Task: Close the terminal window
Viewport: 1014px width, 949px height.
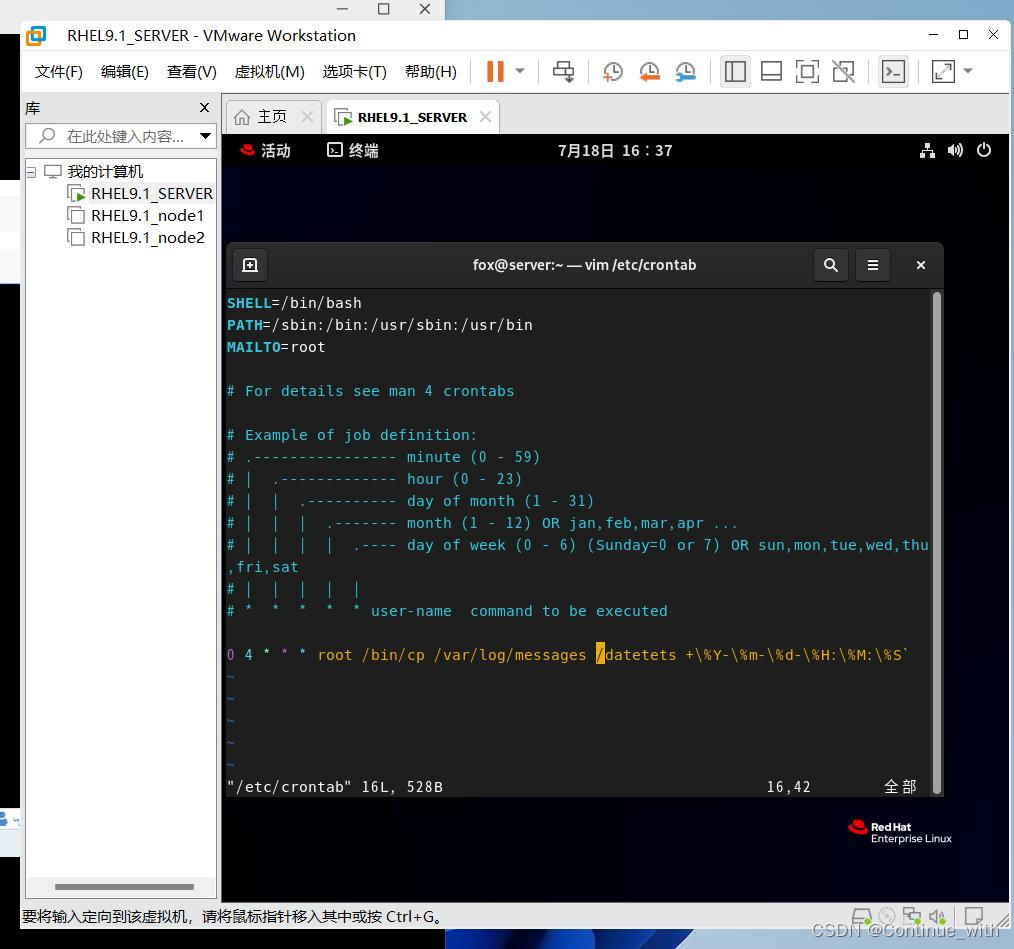Action: [921, 265]
